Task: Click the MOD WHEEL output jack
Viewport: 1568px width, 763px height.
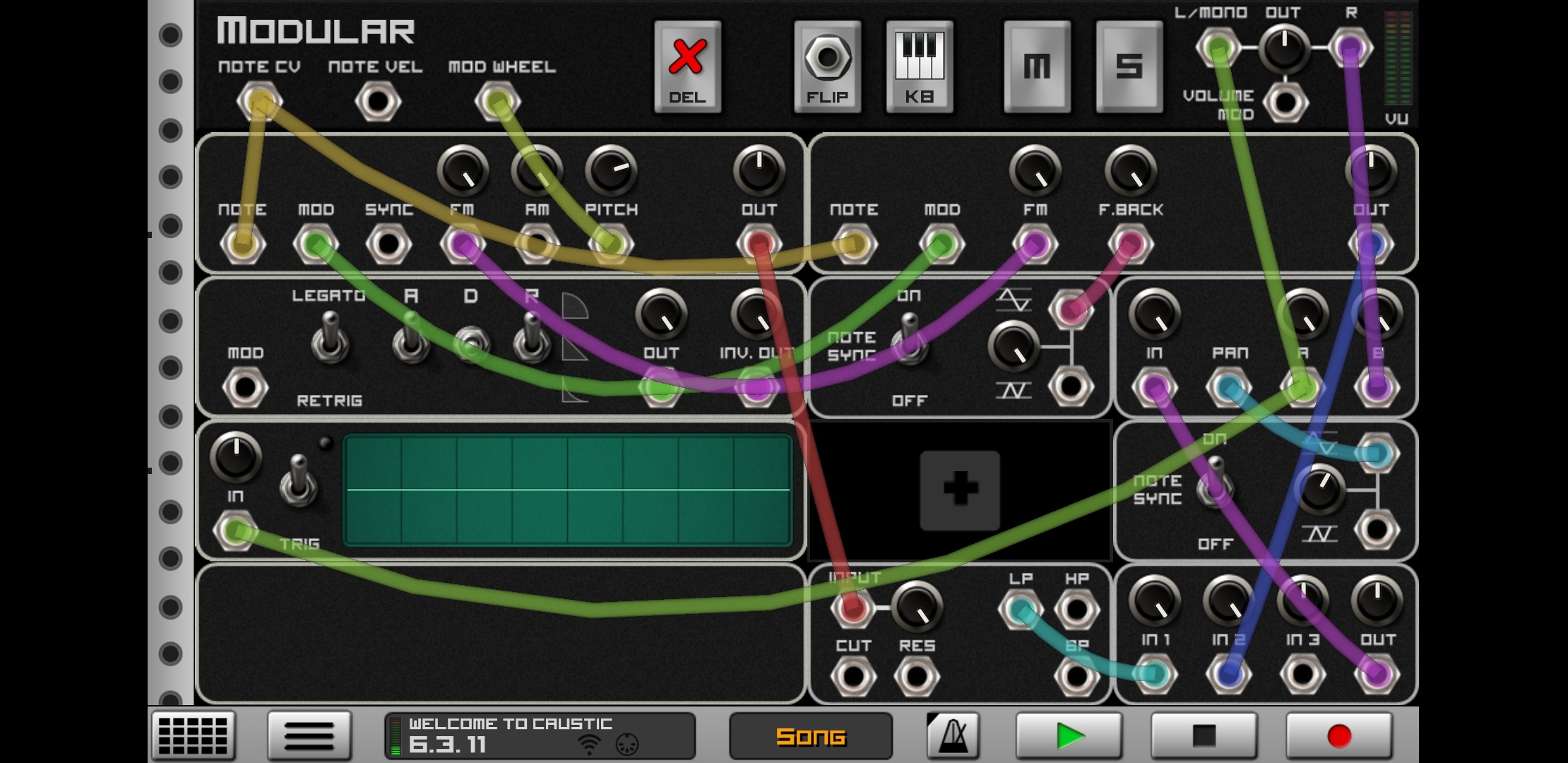Action: 498,102
